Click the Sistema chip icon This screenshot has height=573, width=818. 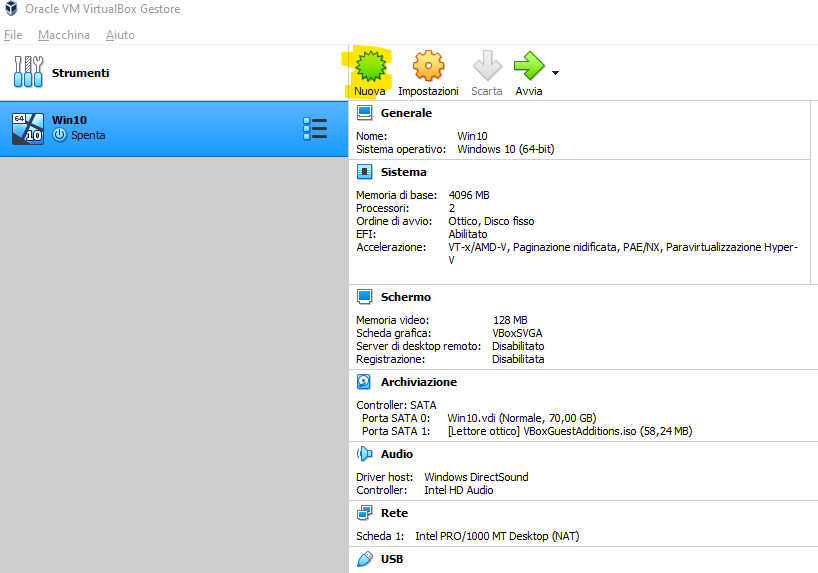[364, 172]
